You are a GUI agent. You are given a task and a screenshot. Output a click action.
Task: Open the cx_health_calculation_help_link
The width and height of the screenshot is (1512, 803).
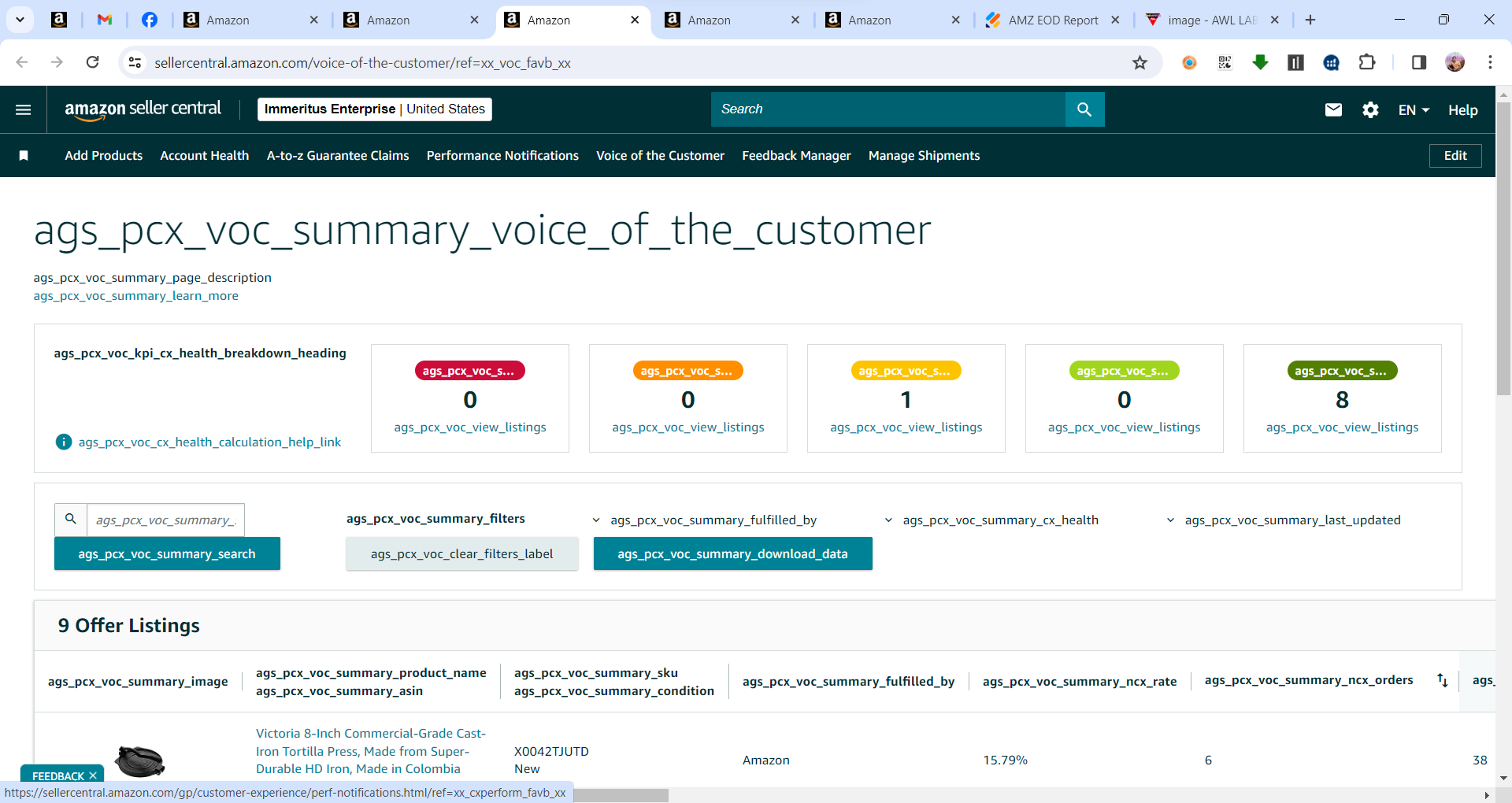tap(209, 442)
